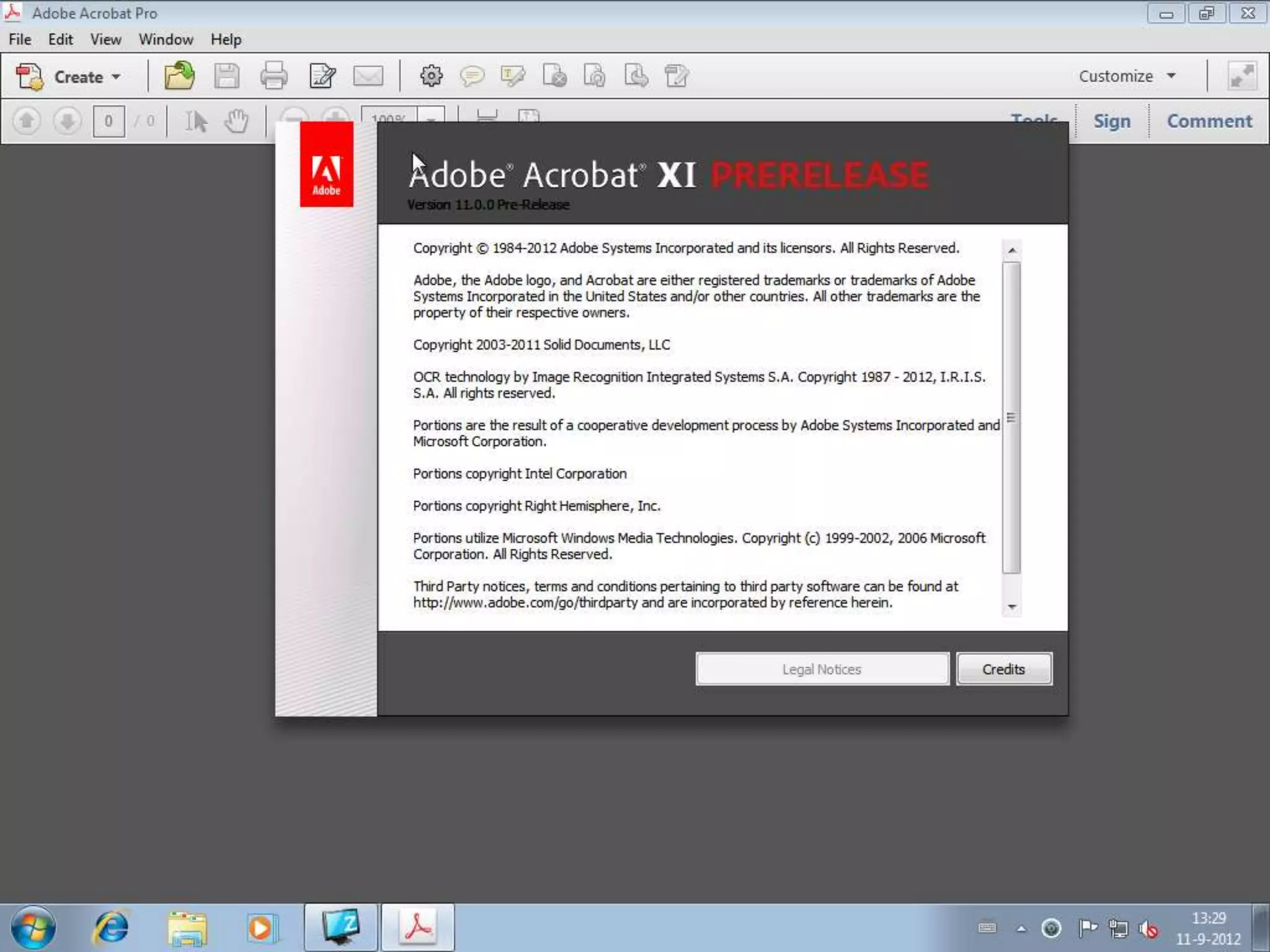
Task: Click the scroll down arrow in About dialog
Action: tap(1011, 607)
